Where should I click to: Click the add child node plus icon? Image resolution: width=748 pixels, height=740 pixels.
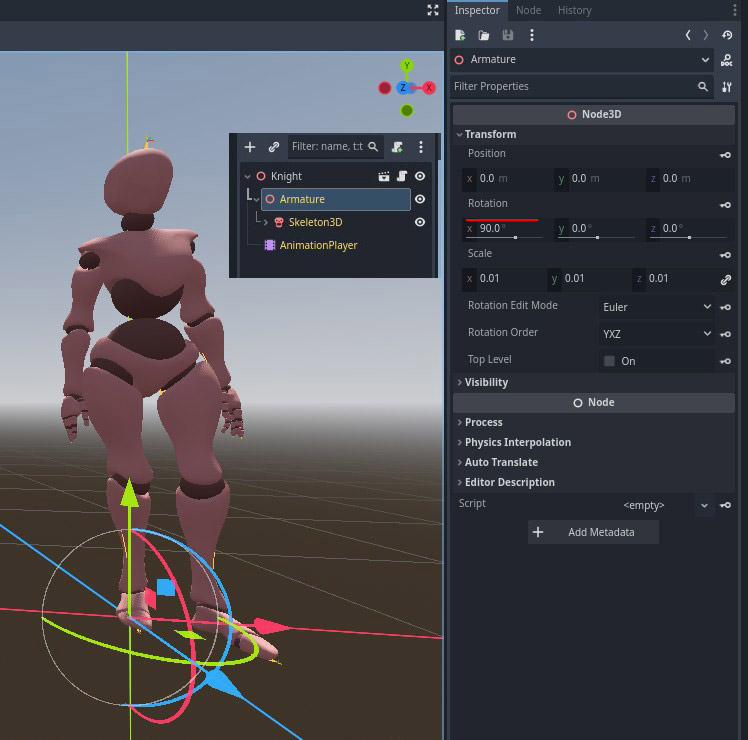click(250, 147)
